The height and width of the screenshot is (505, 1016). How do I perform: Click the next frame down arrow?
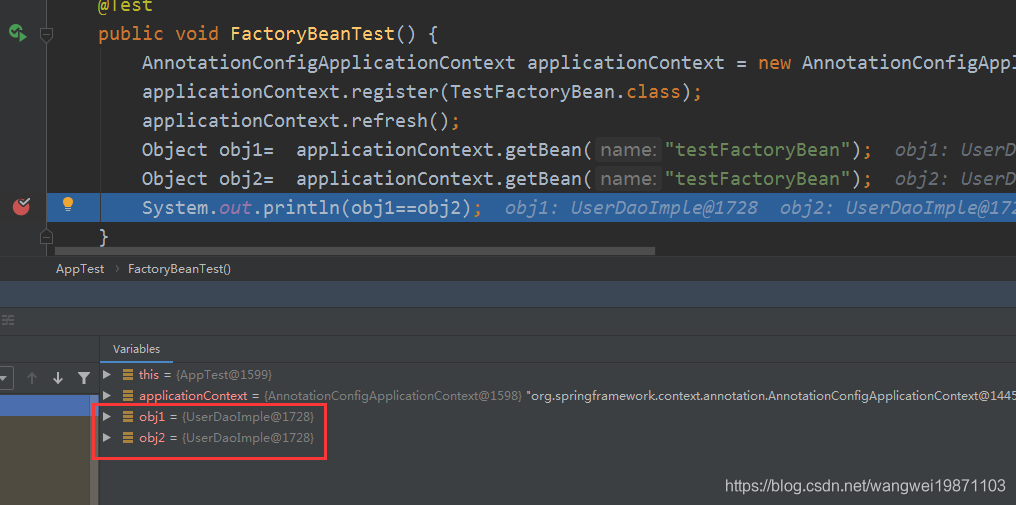pyautogui.click(x=58, y=377)
